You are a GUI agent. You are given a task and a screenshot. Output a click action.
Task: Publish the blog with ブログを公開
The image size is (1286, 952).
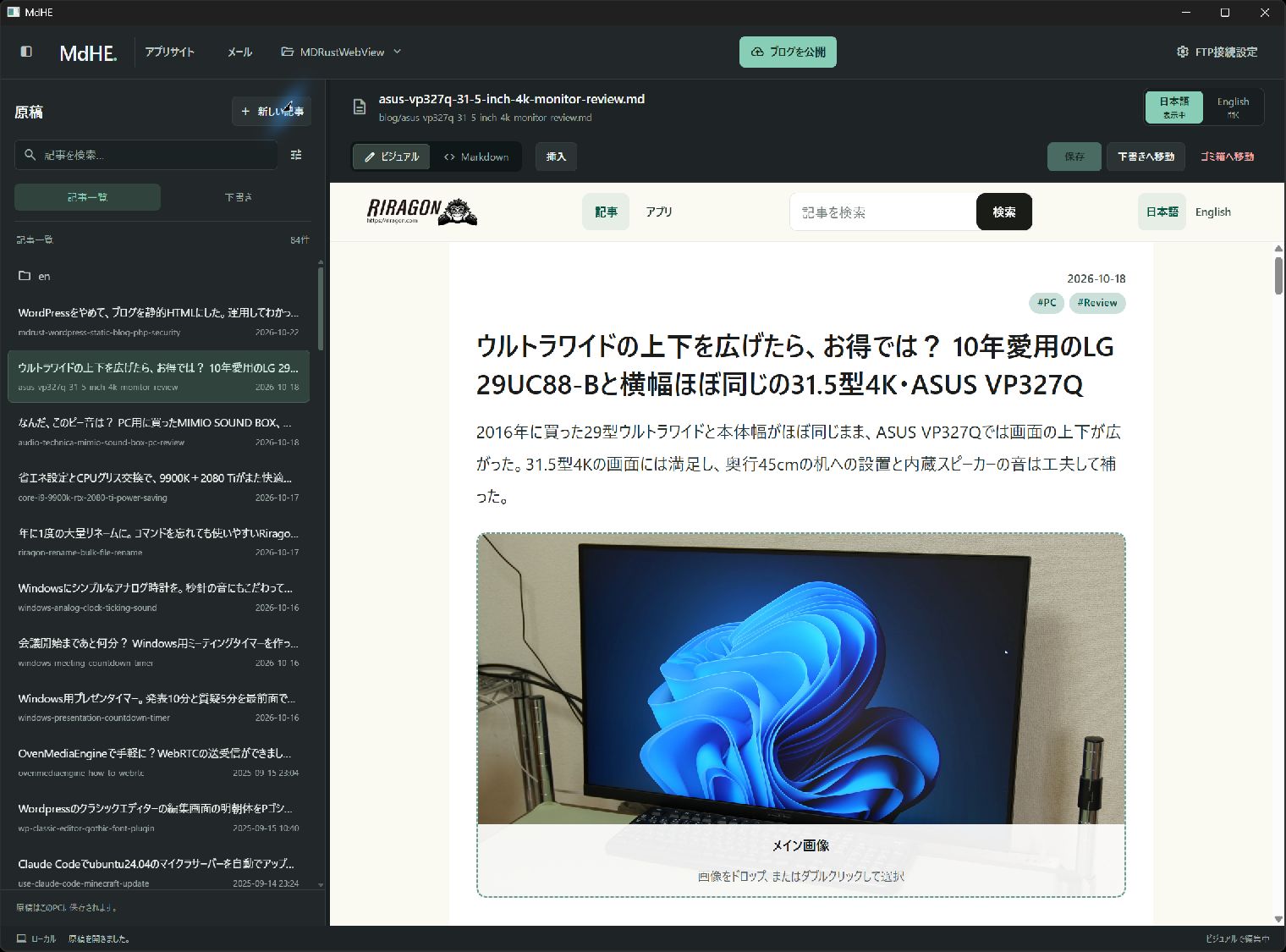click(x=788, y=52)
